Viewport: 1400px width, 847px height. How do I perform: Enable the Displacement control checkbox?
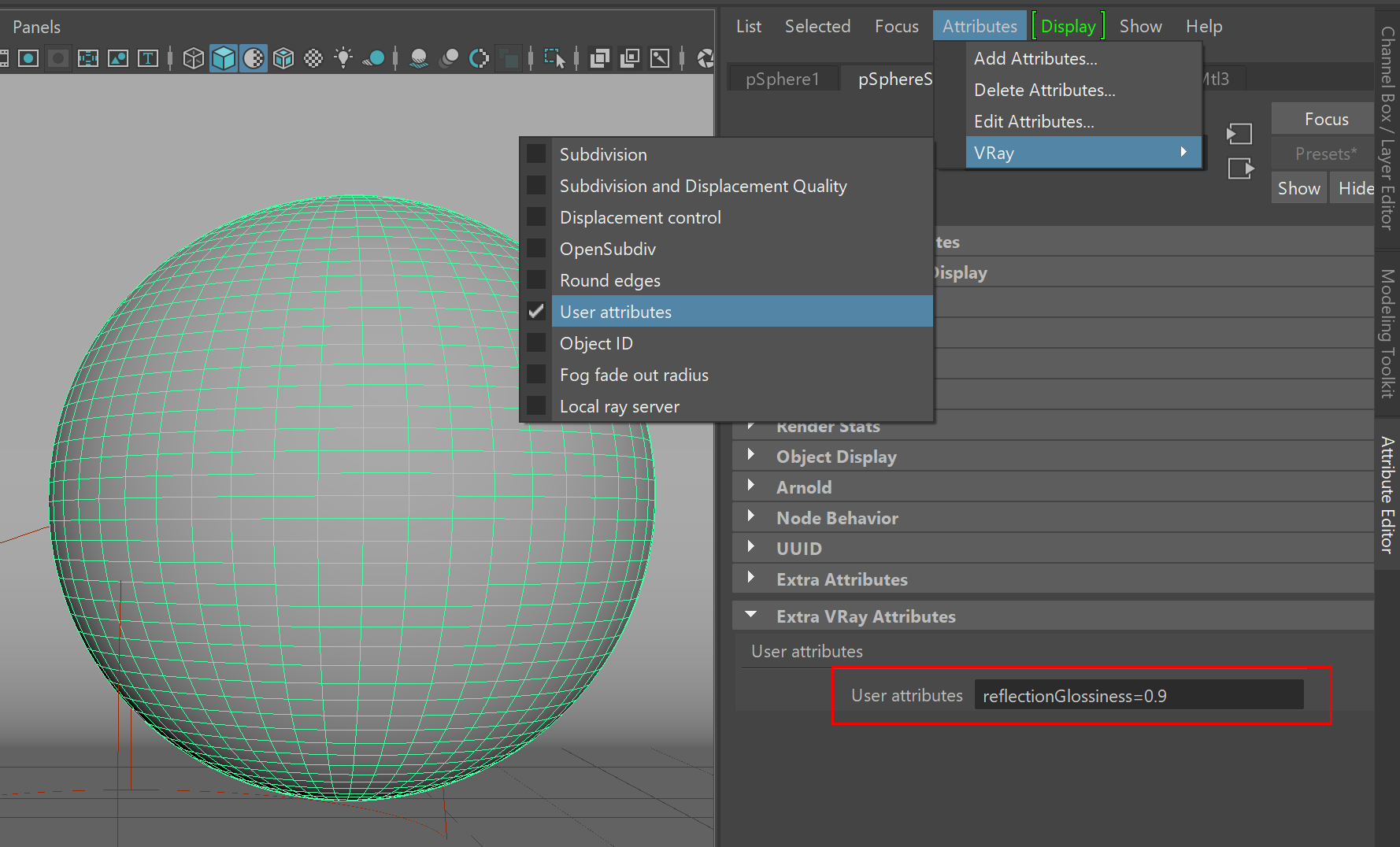point(536,216)
